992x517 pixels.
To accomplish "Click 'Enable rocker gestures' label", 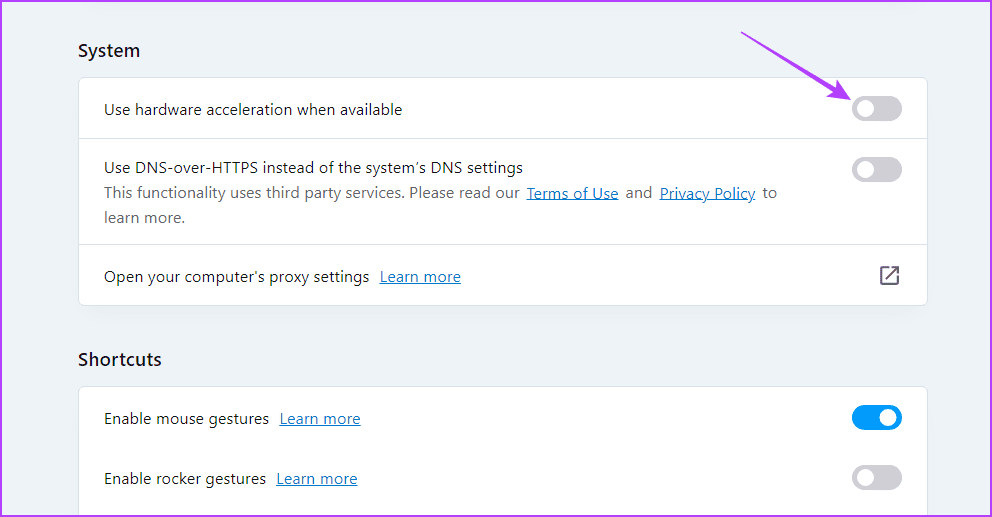I will [x=185, y=479].
